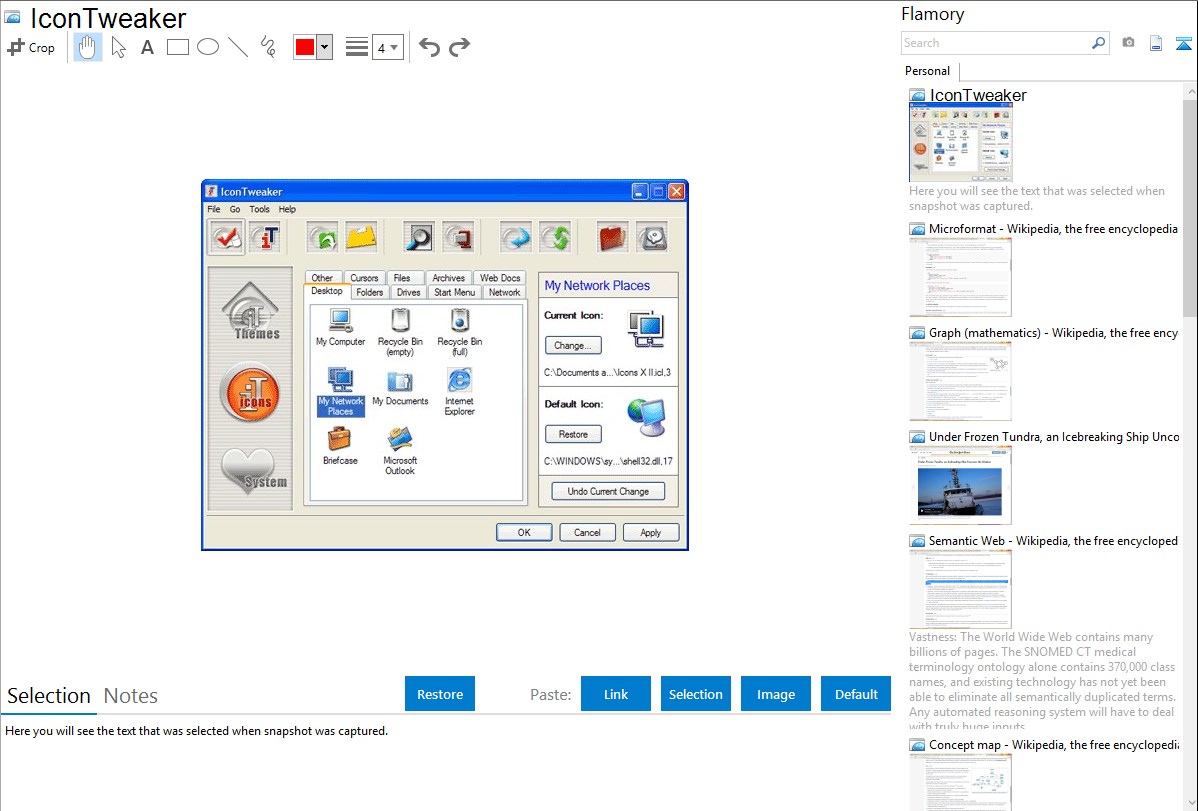Open the color picker dropdown arrow
Image resolution: width=1198 pixels, height=811 pixels.
click(325, 47)
